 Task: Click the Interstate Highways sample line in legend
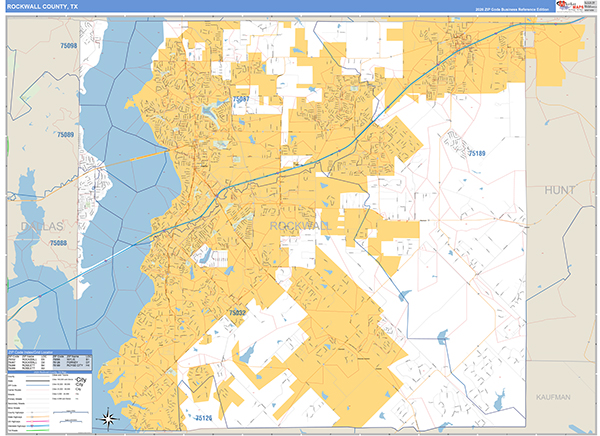[38, 426]
